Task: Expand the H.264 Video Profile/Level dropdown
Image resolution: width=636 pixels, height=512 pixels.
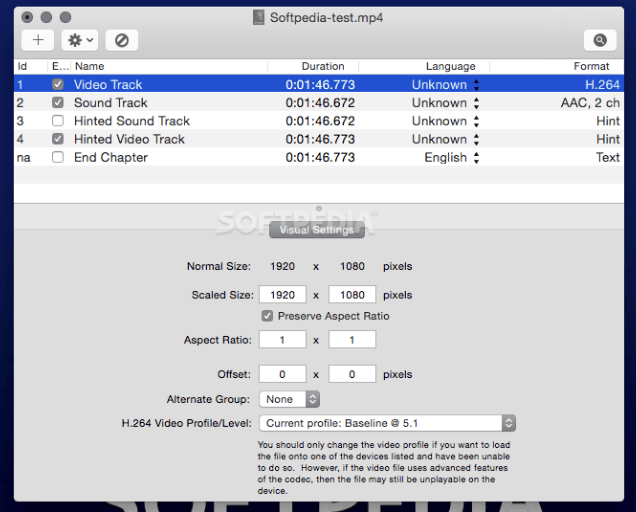Action: tap(387, 423)
